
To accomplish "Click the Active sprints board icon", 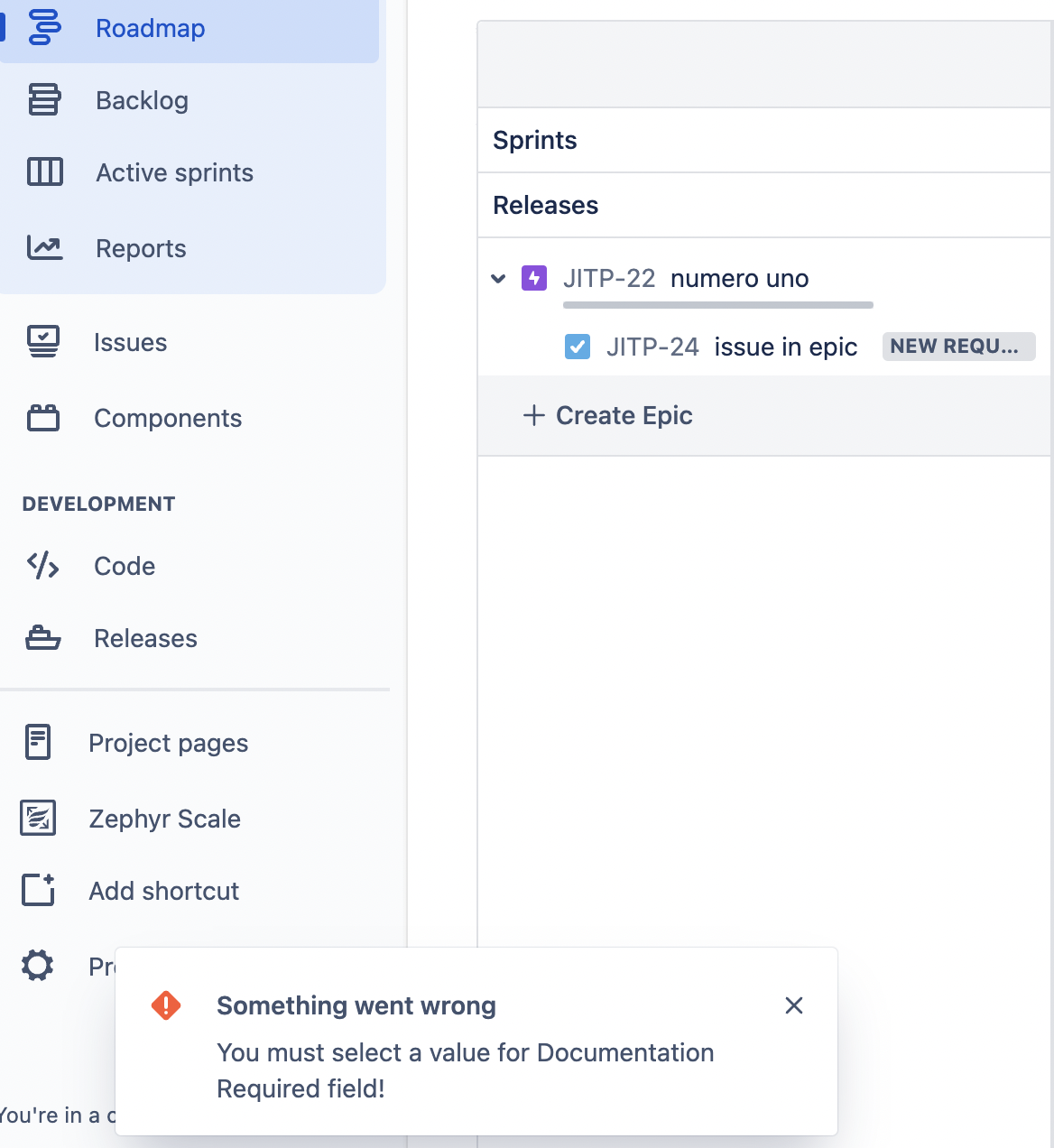I will click(x=44, y=172).
